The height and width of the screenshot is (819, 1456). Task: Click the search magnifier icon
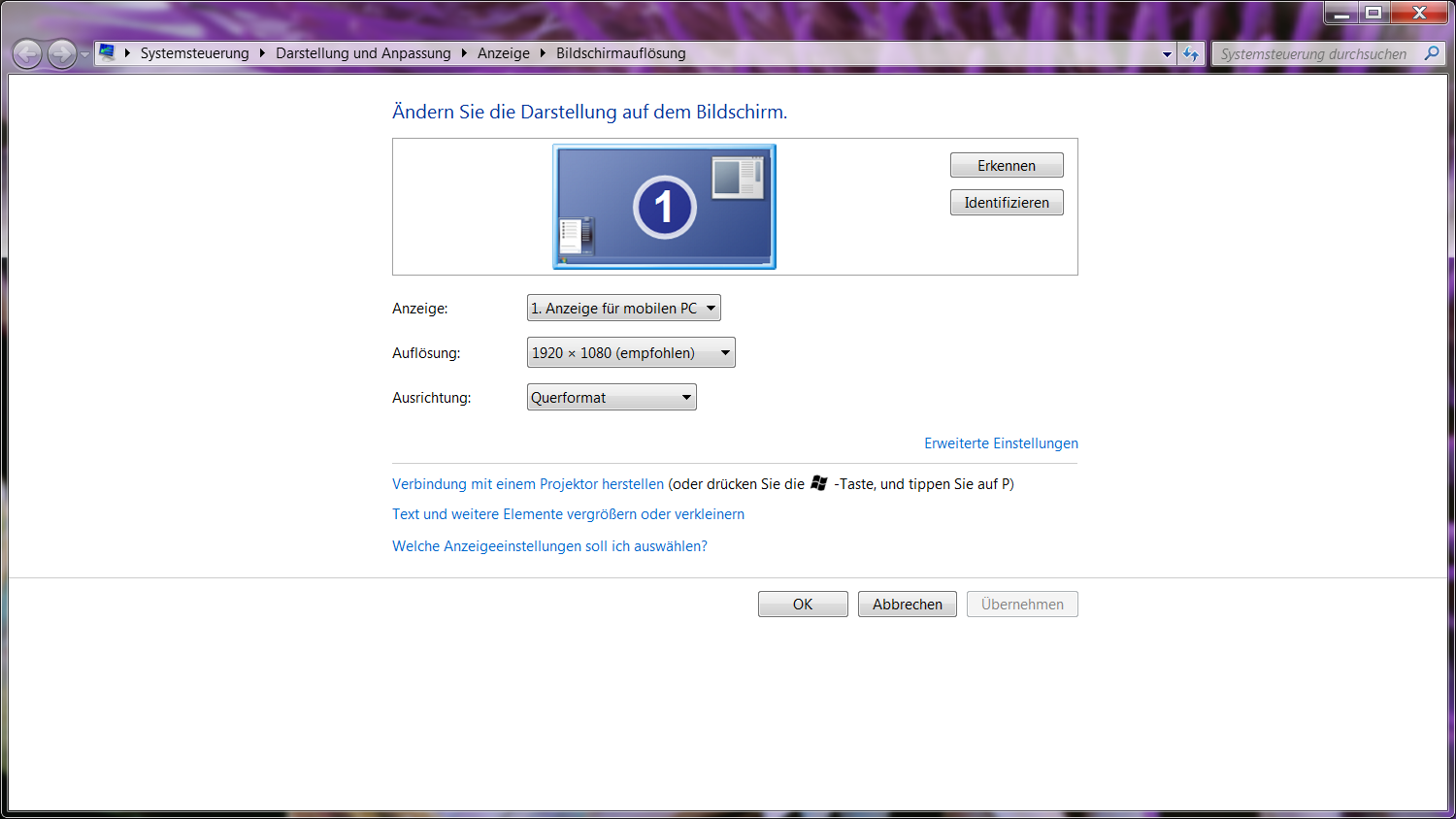1432,53
